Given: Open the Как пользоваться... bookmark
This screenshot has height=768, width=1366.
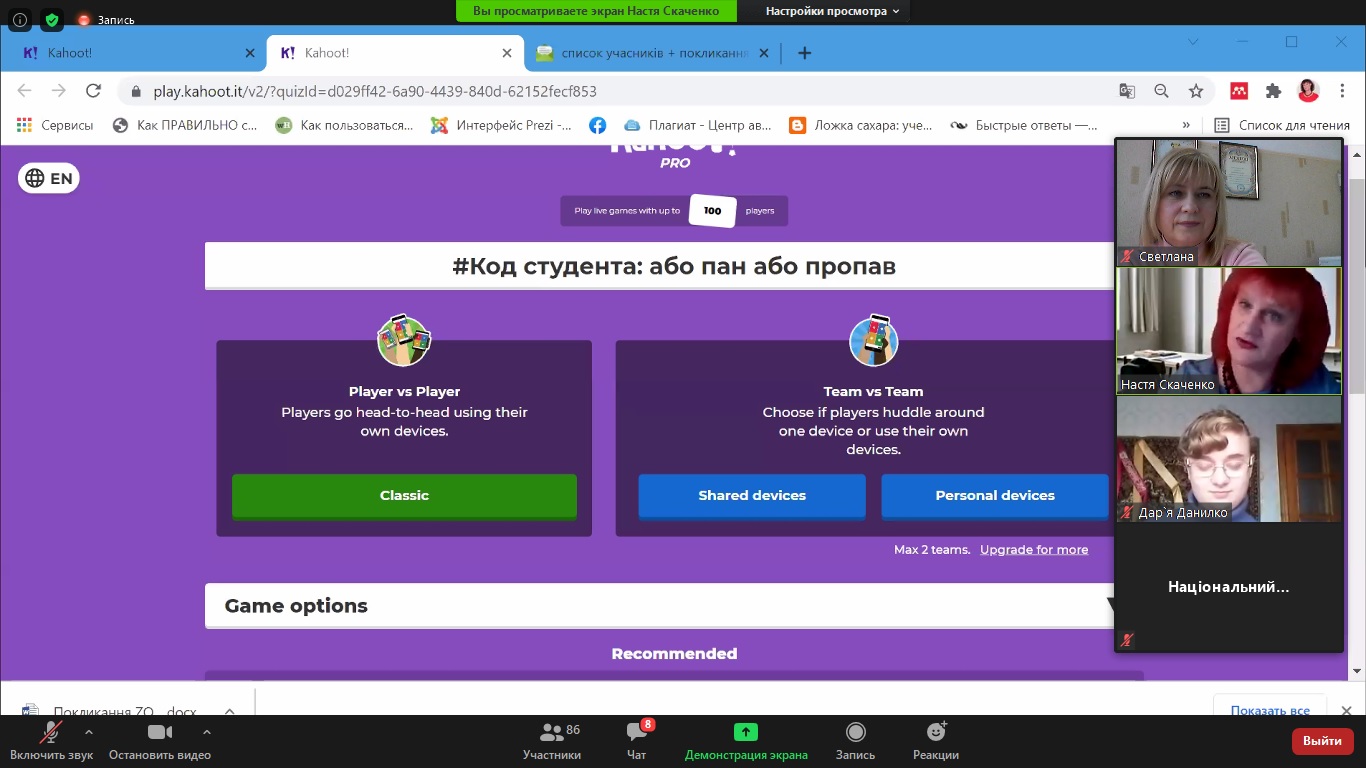Looking at the screenshot, I should pos(345,125).
